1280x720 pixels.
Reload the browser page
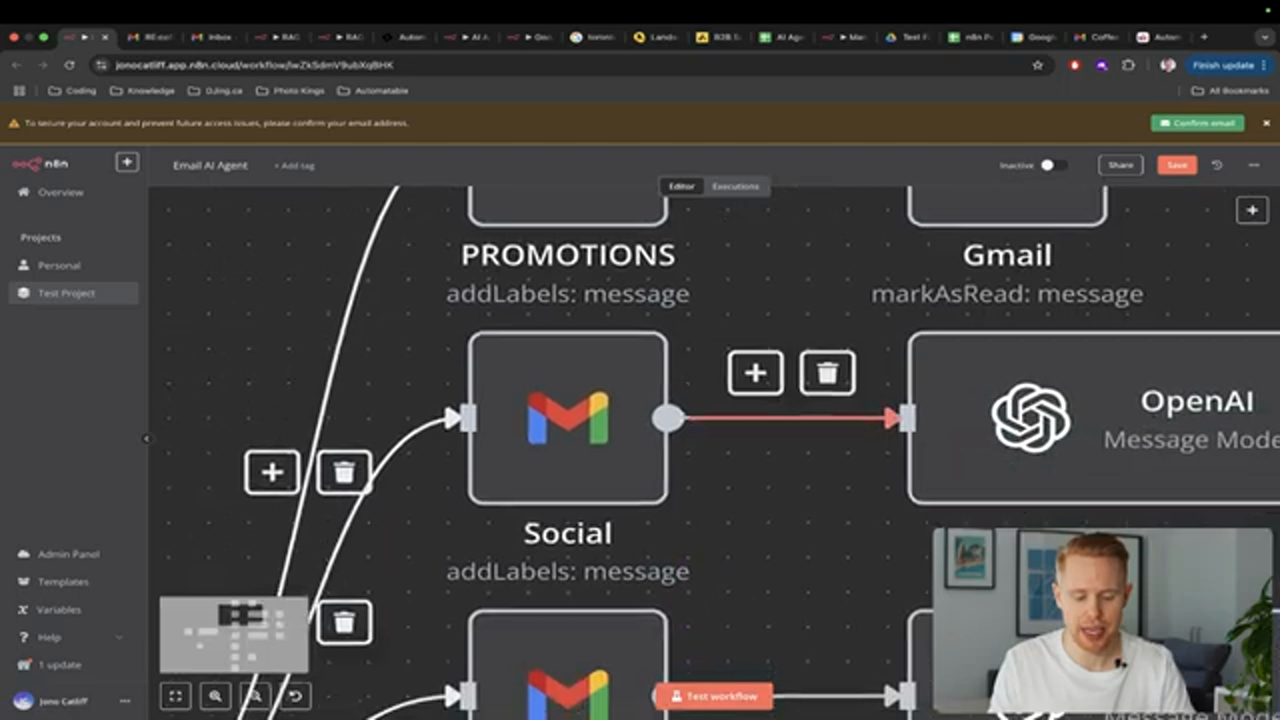[69, 65]
